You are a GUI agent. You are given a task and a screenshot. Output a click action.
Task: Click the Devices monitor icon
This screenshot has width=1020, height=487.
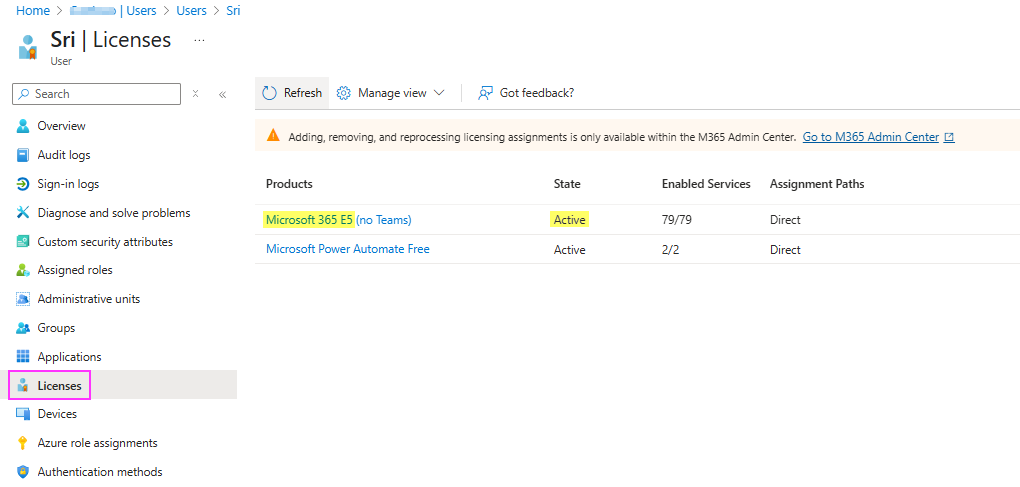(x=23, y=414)
